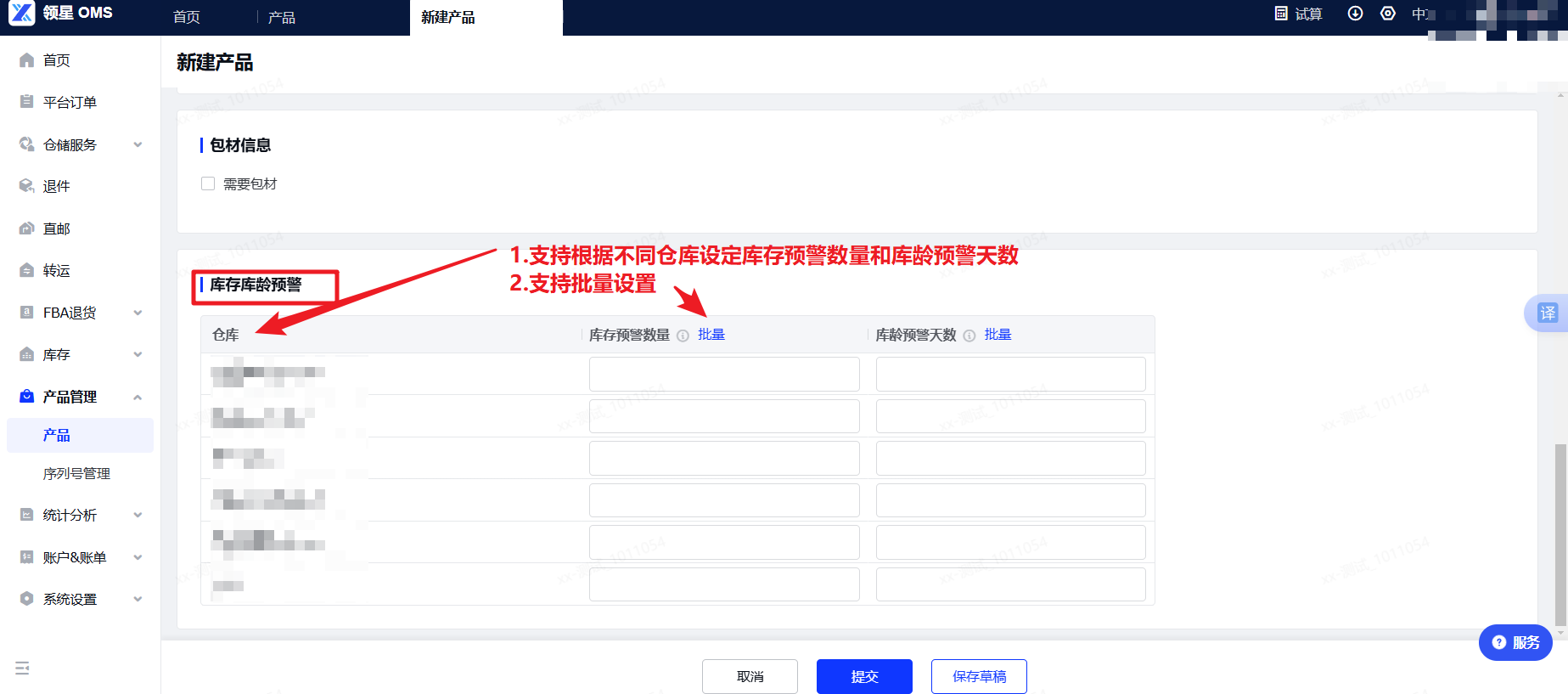Open the 服务 help bubble

[x=1515, y=642]
